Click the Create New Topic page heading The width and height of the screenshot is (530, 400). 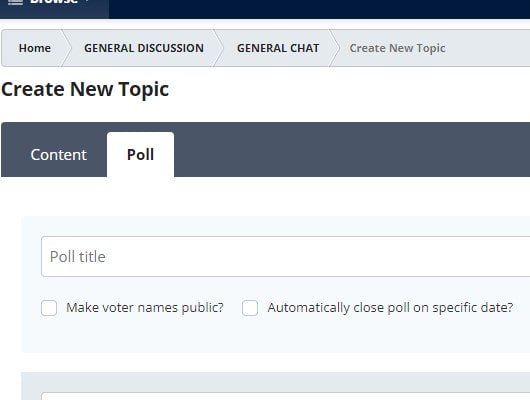tap(85, 89)
